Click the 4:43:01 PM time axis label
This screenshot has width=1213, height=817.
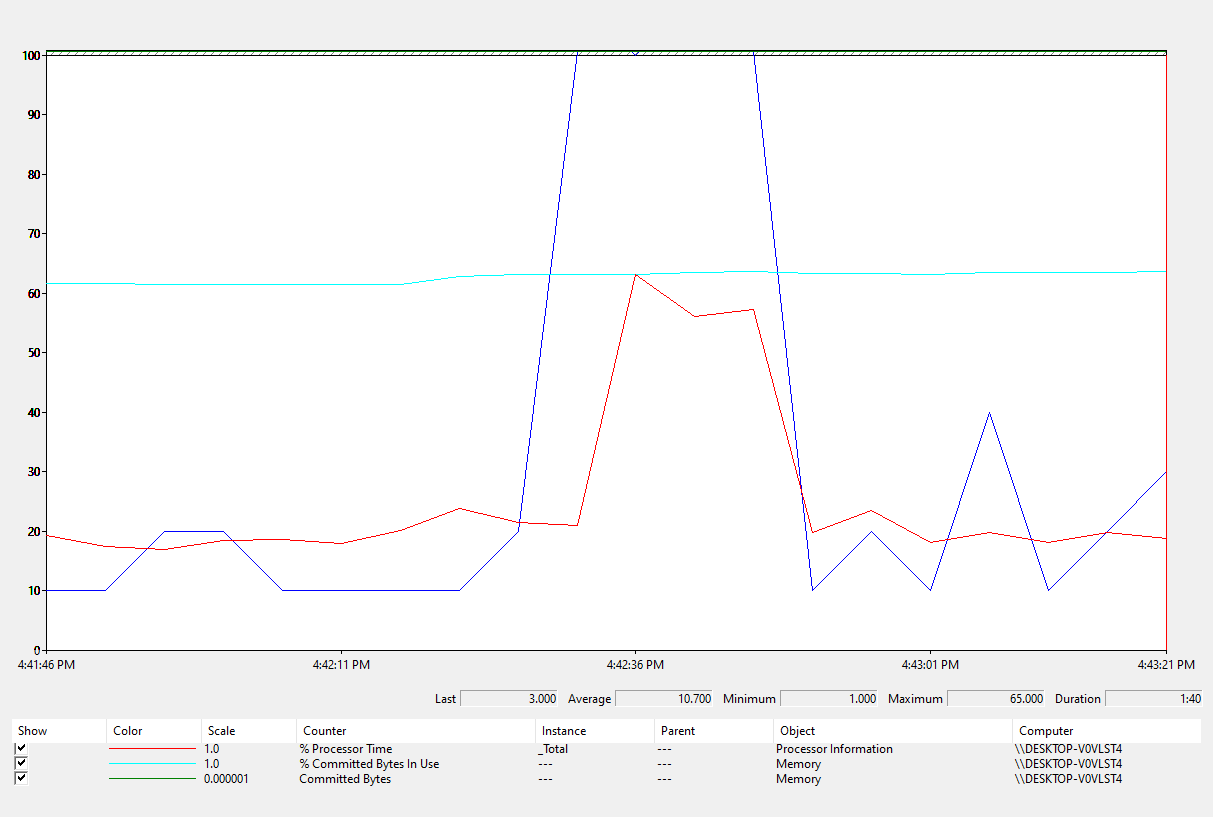(x=930, y=664)
